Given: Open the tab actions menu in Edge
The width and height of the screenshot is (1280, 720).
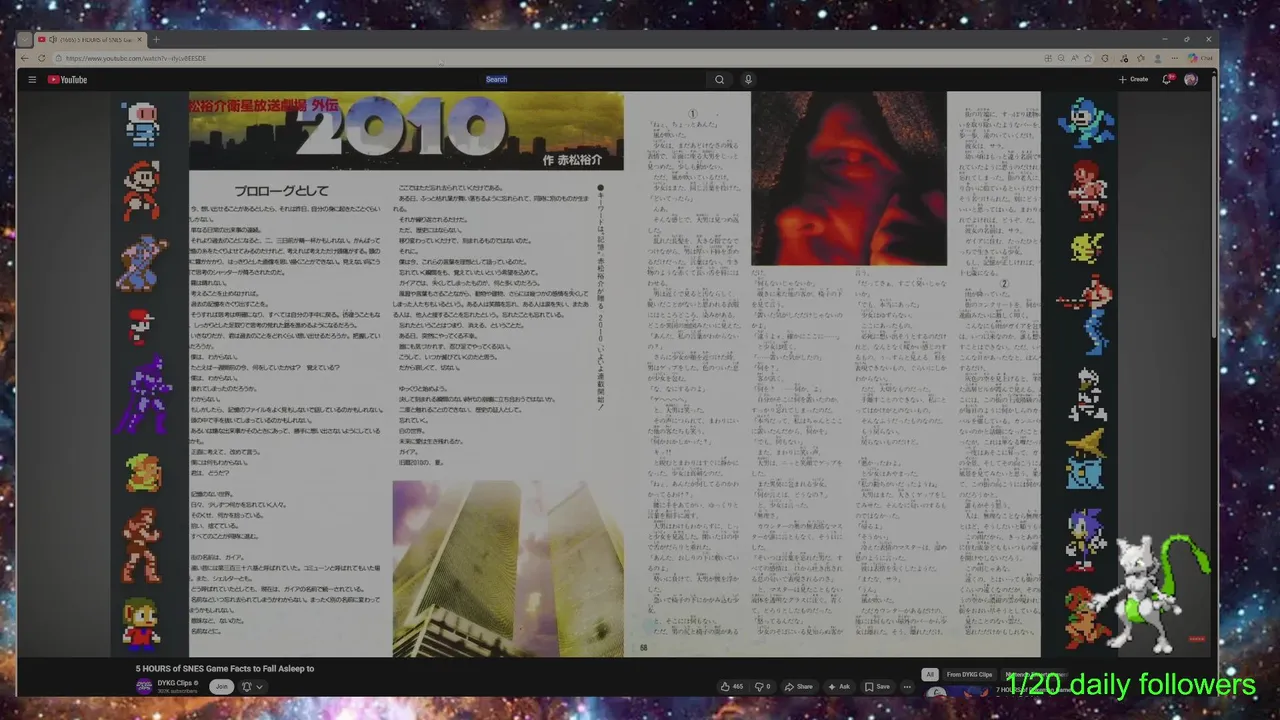Looking at the screenshot, I should coord(24,40).
